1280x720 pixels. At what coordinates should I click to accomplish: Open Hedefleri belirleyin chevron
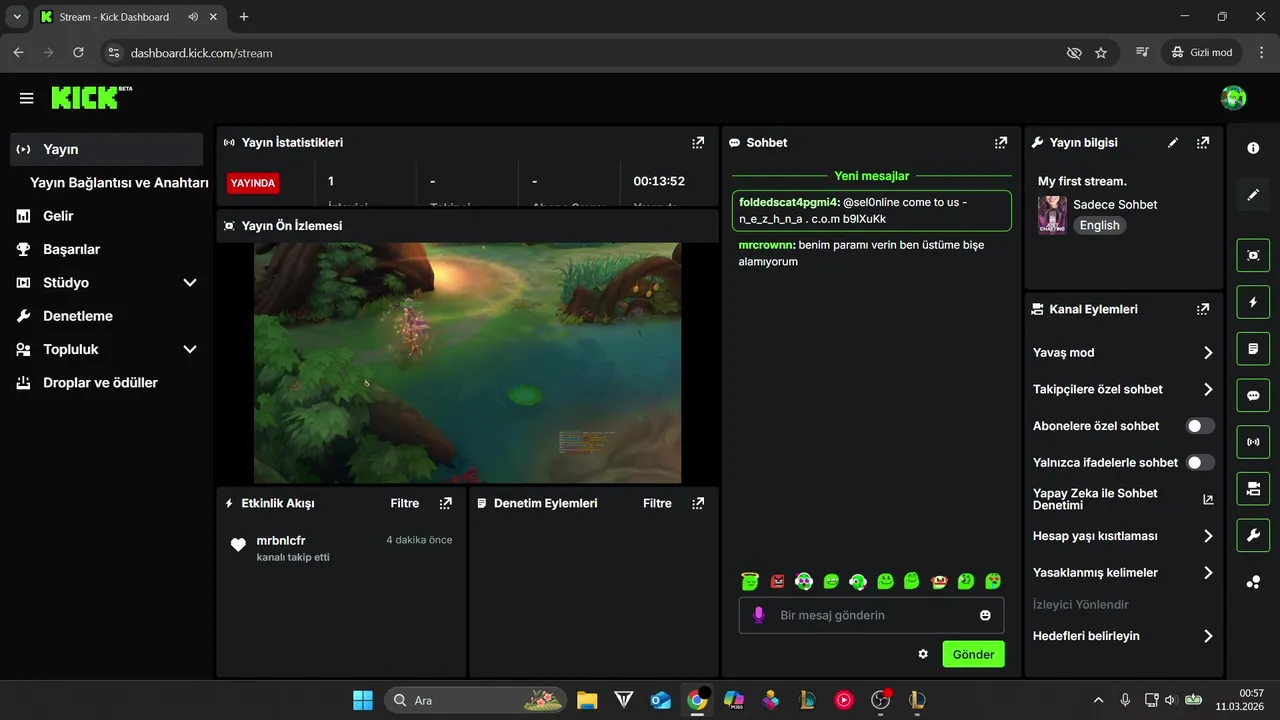pos(1208,636)
